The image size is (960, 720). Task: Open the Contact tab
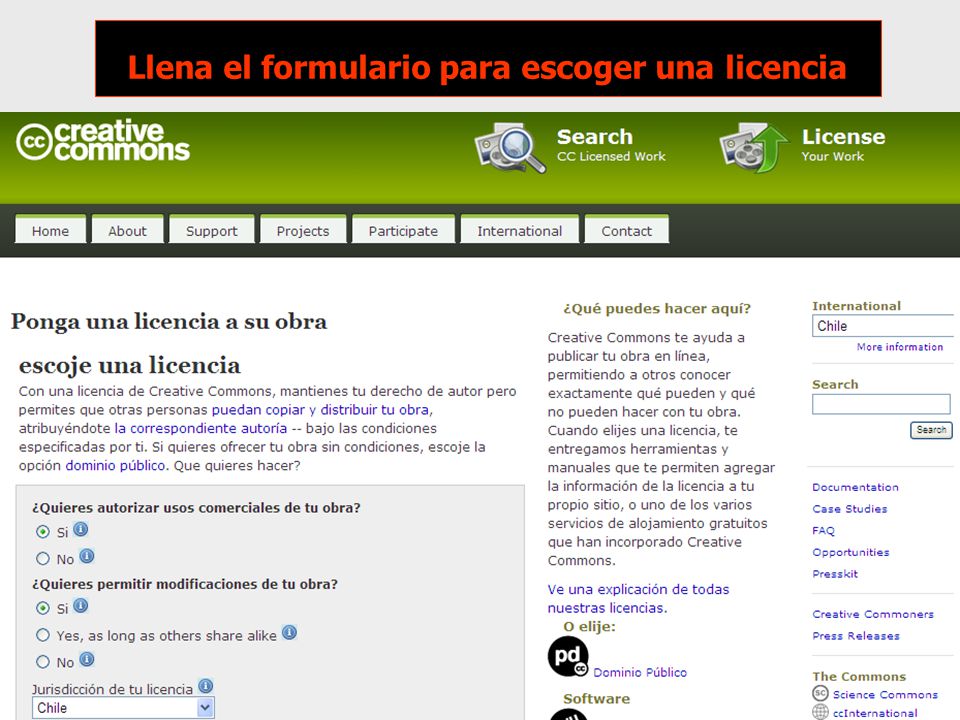coord(627,230)
